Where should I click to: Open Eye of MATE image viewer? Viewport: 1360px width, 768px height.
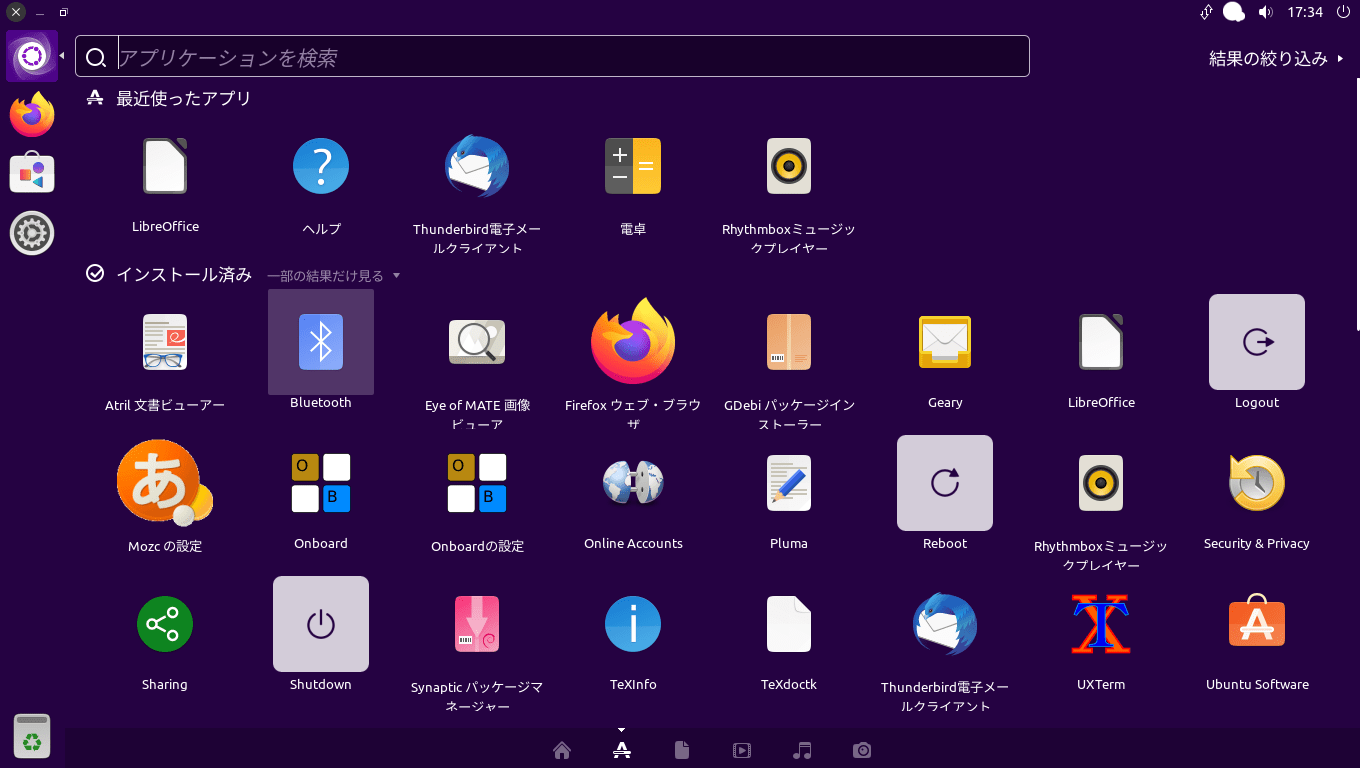(x=477, y=342)
